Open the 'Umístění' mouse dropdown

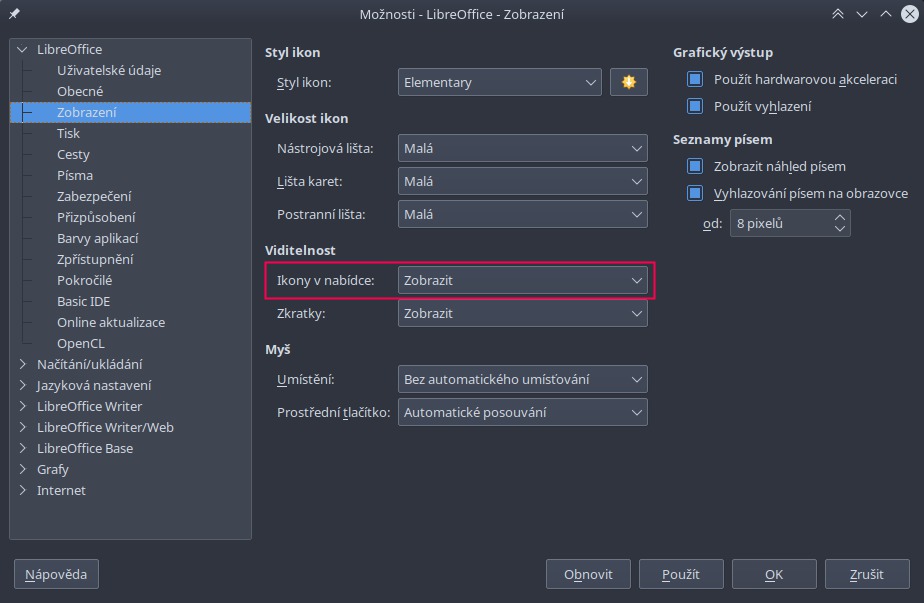pos(522,379)
